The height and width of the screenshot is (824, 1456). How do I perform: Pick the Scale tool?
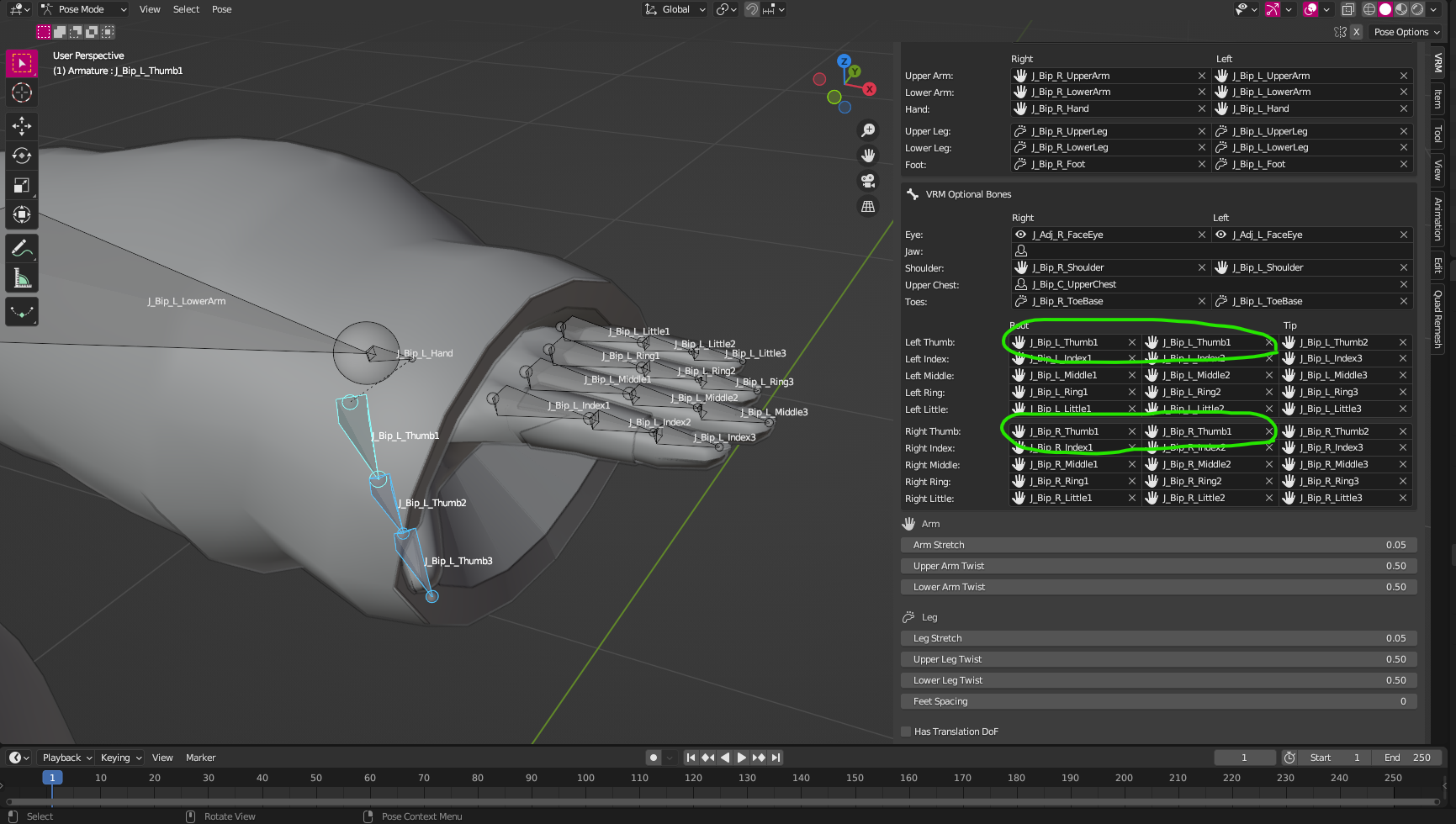[22, 185]
